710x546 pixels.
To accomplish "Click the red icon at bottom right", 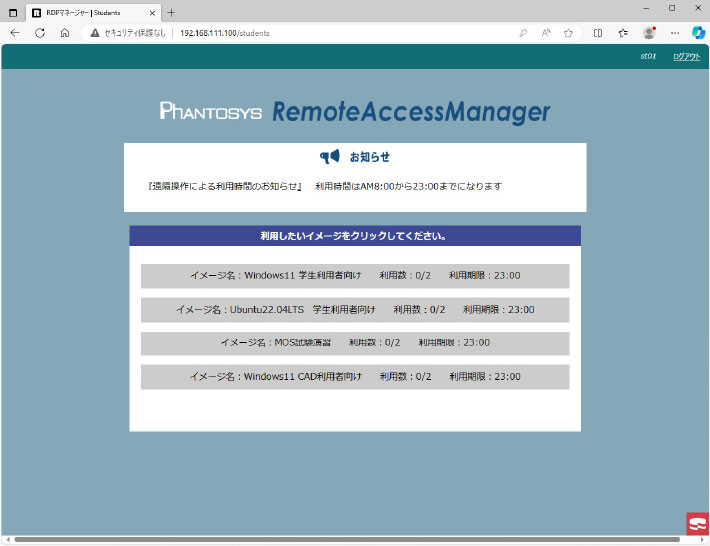I will pyautogui.click(x=698, y=524).
